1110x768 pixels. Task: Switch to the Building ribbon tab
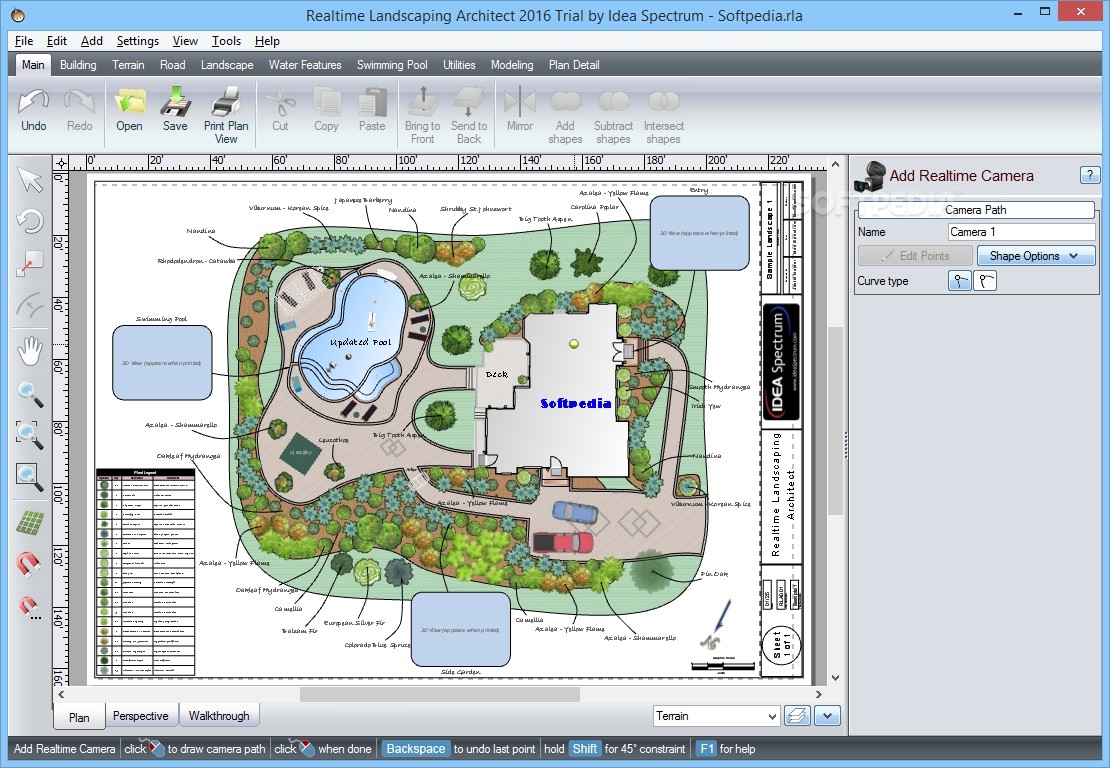click(78, 64)
